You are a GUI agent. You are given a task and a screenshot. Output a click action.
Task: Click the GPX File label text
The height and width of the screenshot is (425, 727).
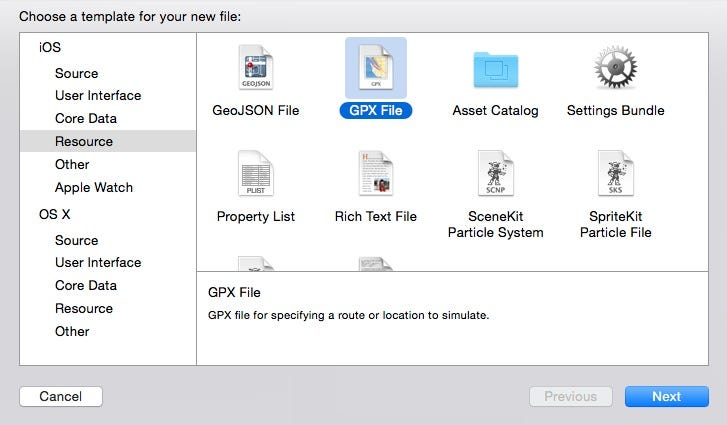coord(375,110)
